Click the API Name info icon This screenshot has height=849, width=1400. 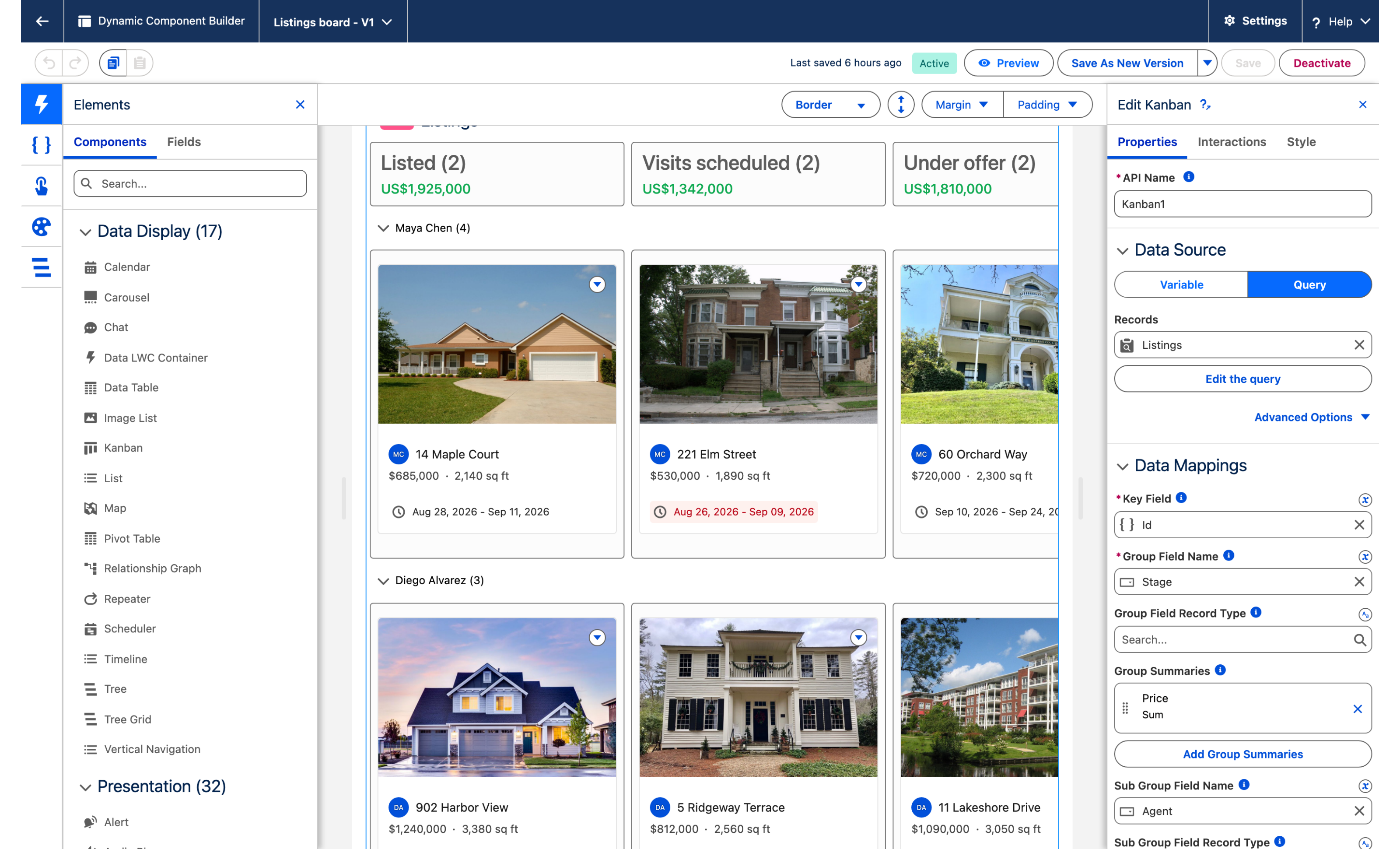(1188, 177)
